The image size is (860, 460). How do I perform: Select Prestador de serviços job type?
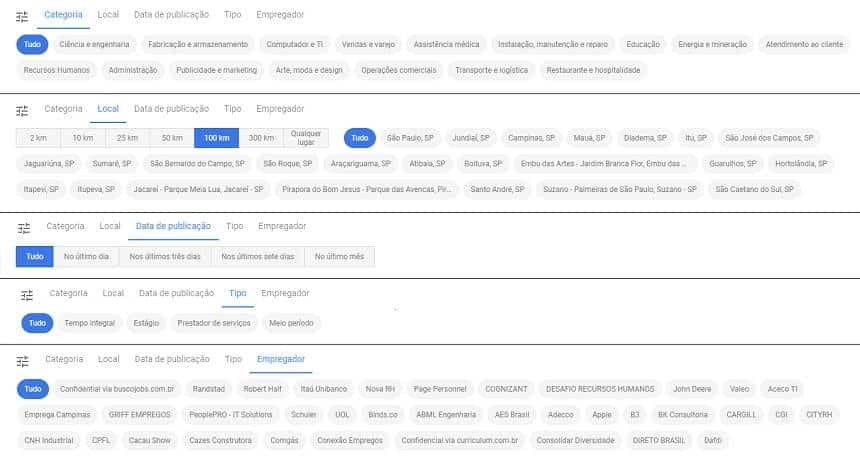coord(214,323)
